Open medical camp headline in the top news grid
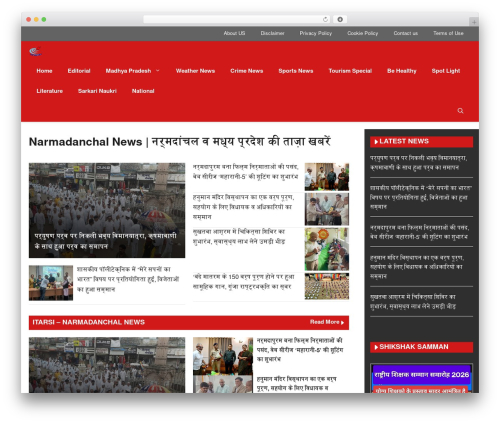Viewport: 500px width, 423px height. coord(239,236)
